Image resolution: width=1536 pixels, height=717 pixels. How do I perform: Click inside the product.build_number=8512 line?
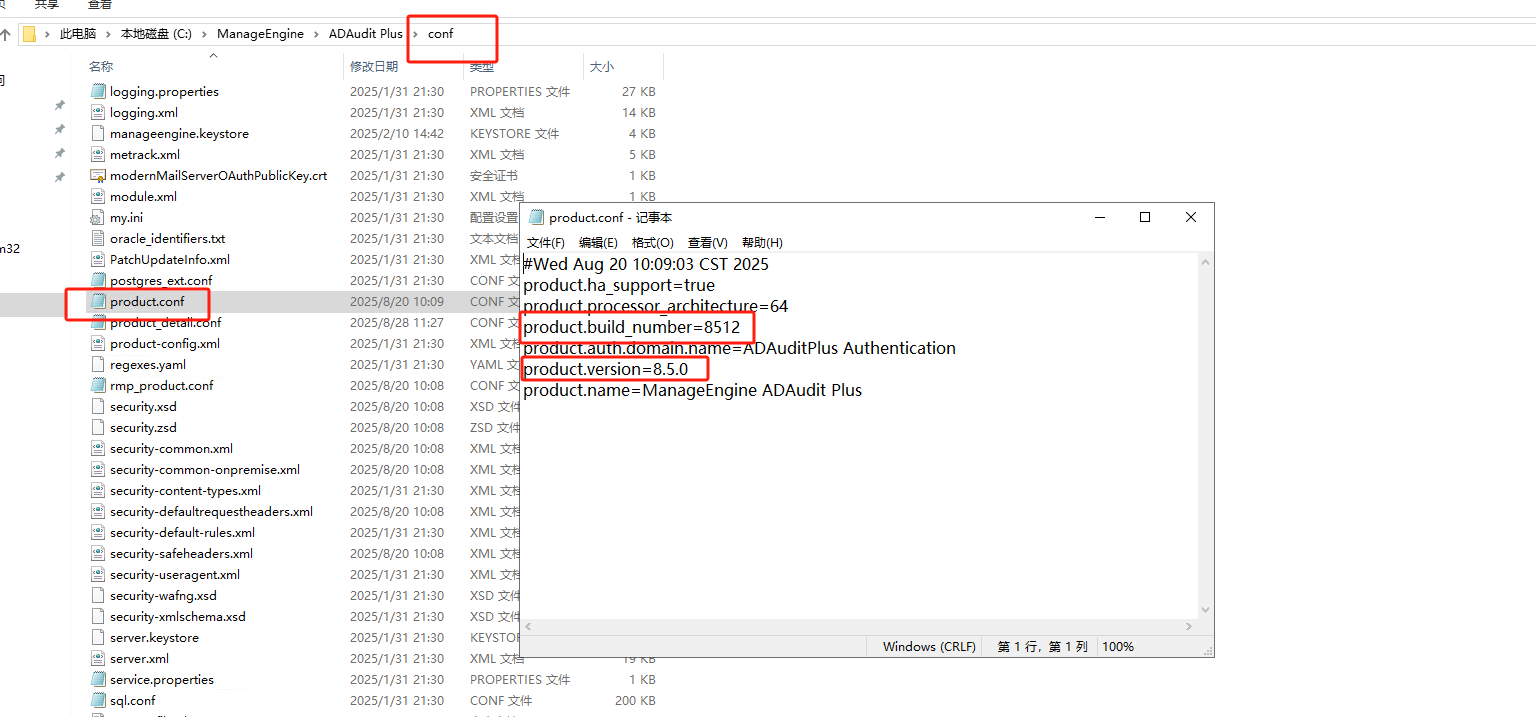tap(632, 327)
